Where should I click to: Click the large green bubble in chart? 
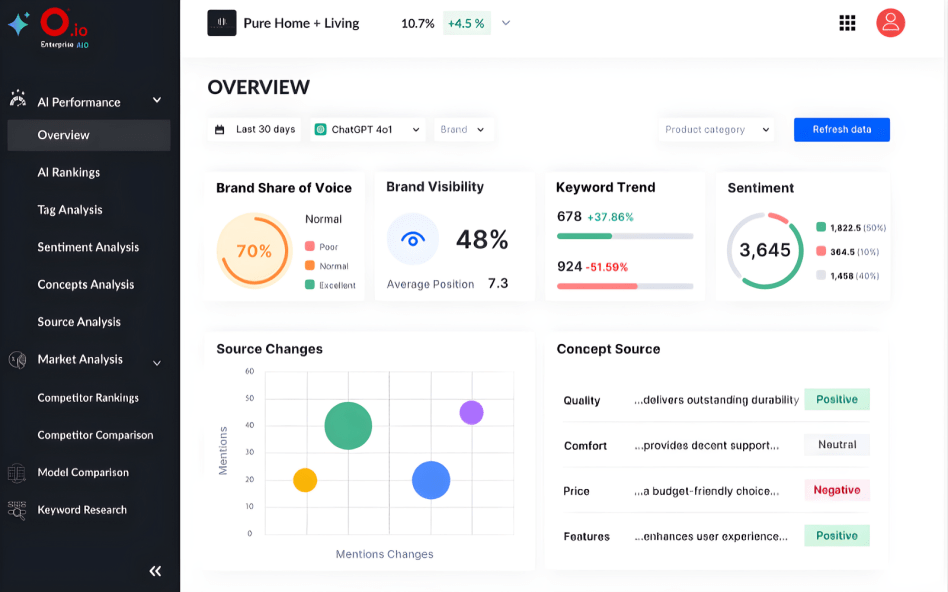[348, 426]
